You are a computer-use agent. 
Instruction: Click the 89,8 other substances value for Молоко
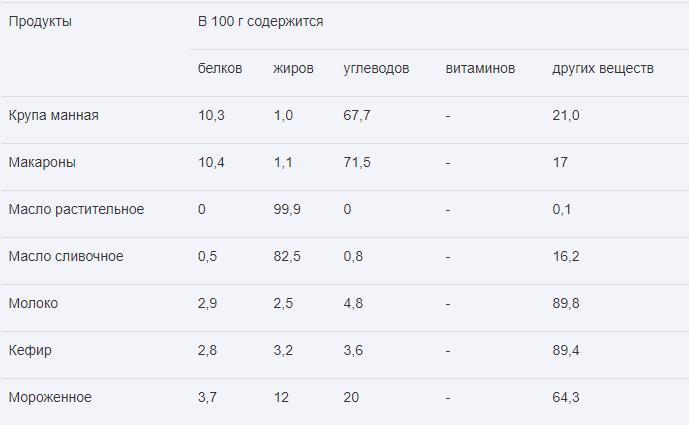pos(566,303)
